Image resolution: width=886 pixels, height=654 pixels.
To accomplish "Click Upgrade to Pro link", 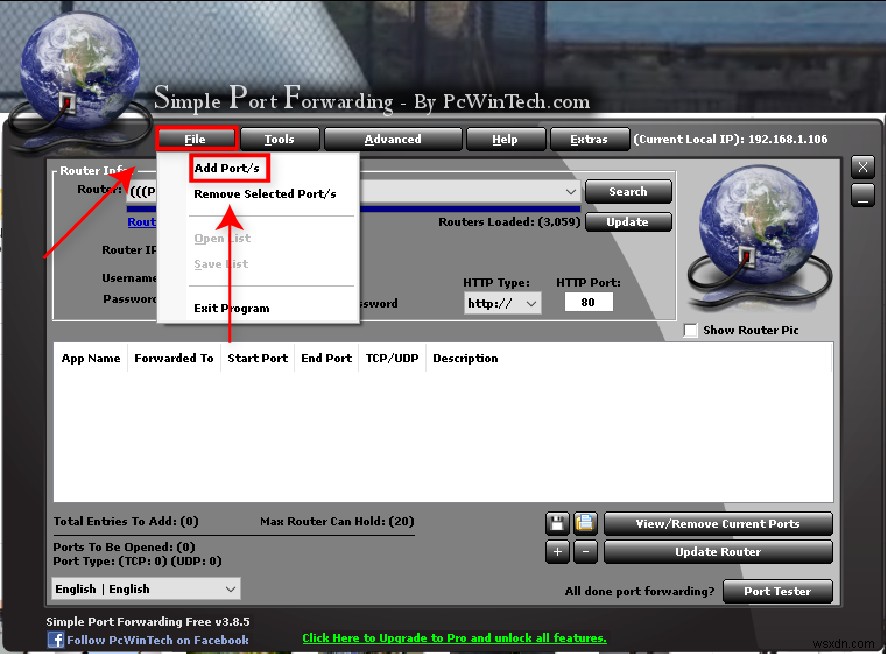I will [454, 638].
